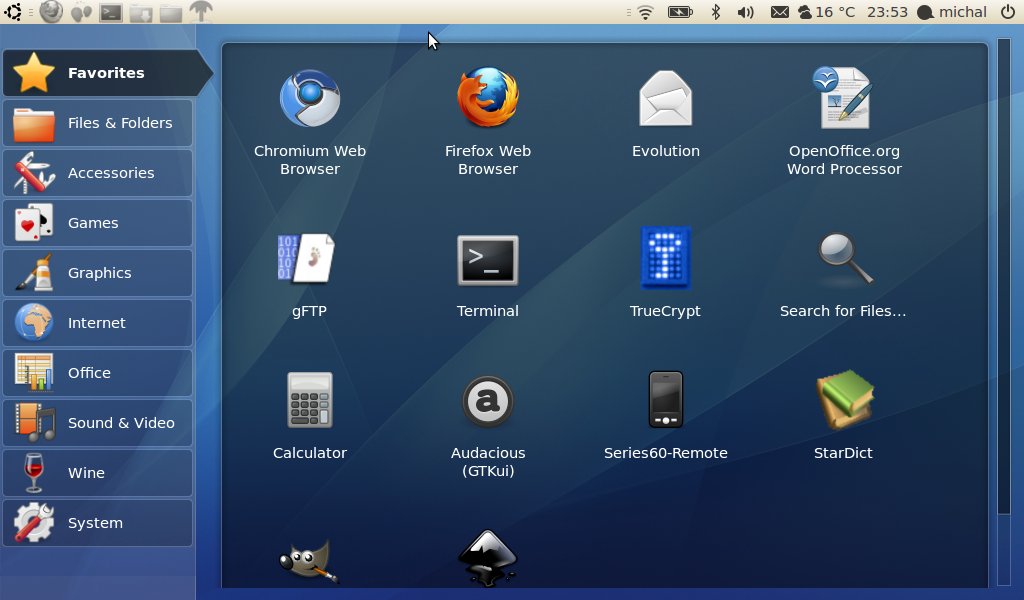Screen dimensions: 1024x600
Task: Open the michal user menu
Action: [x=952, y=12]
